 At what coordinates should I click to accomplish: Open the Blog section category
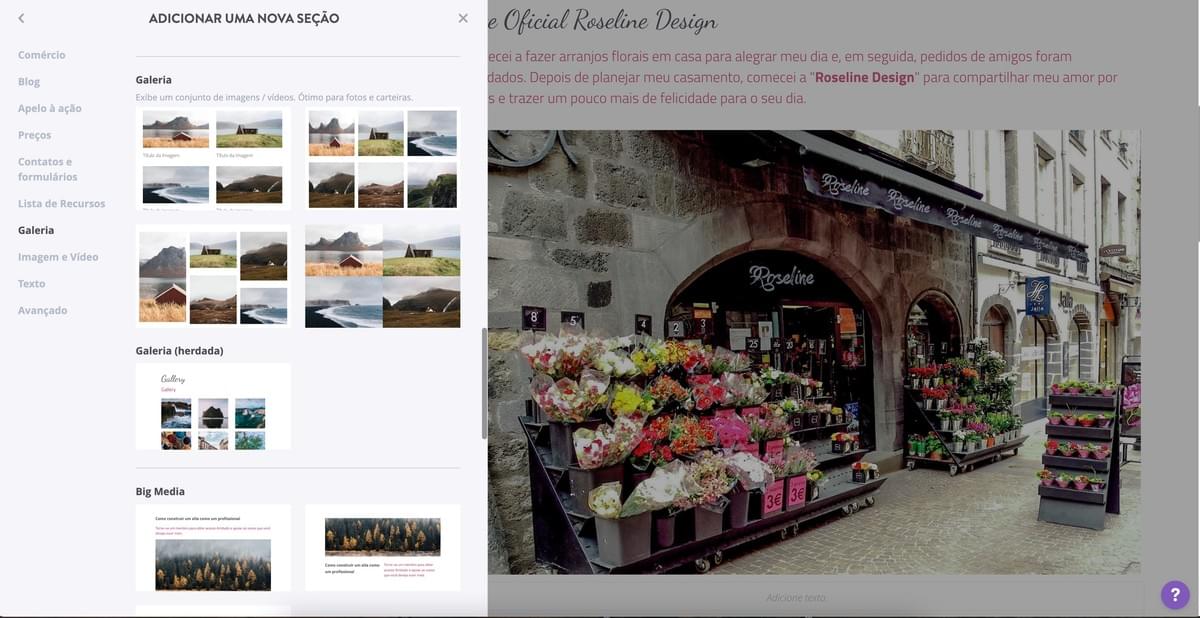click(x=29, y=82)
